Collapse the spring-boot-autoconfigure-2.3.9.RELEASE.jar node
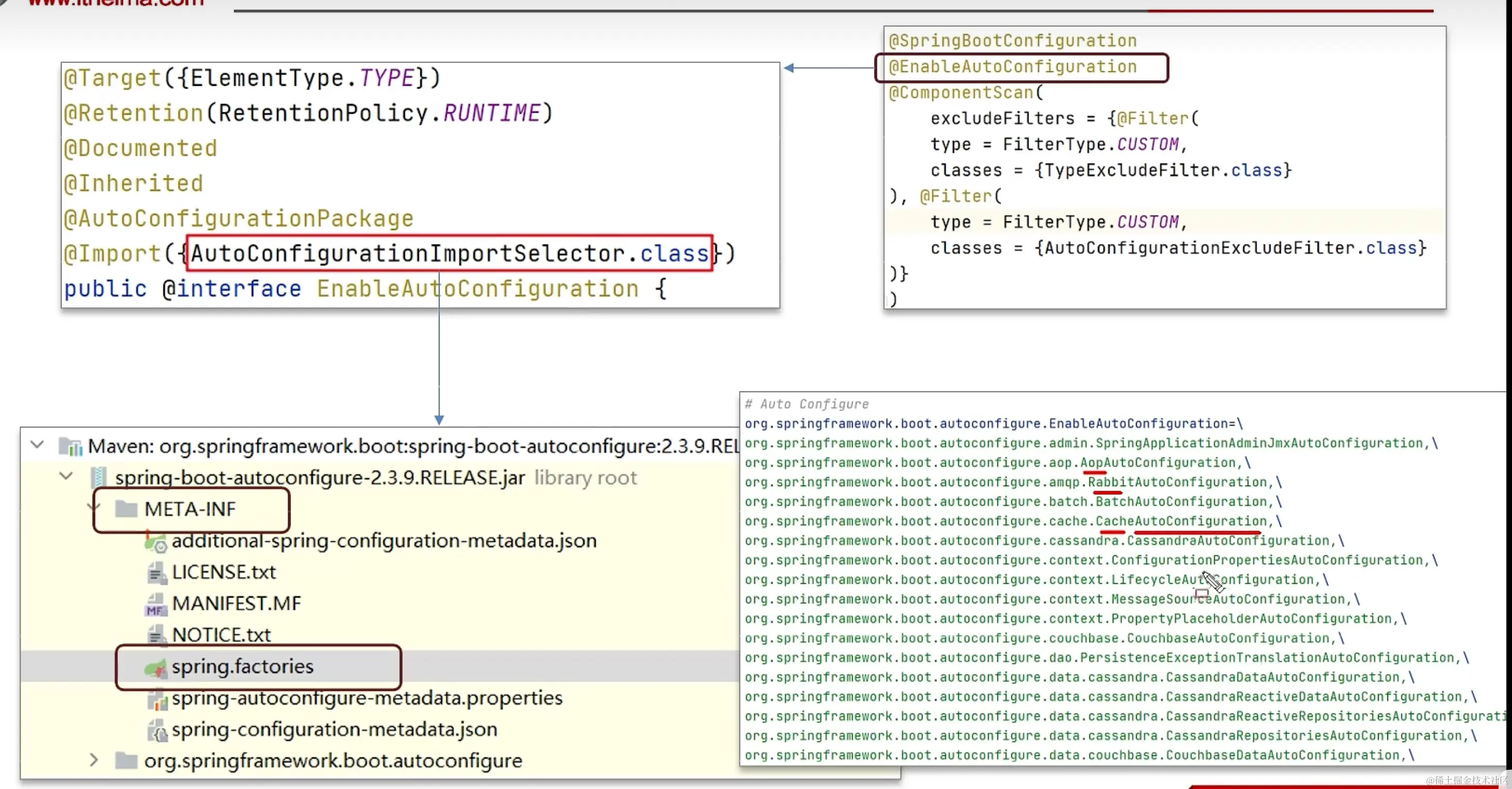 (x=66, y=476)
